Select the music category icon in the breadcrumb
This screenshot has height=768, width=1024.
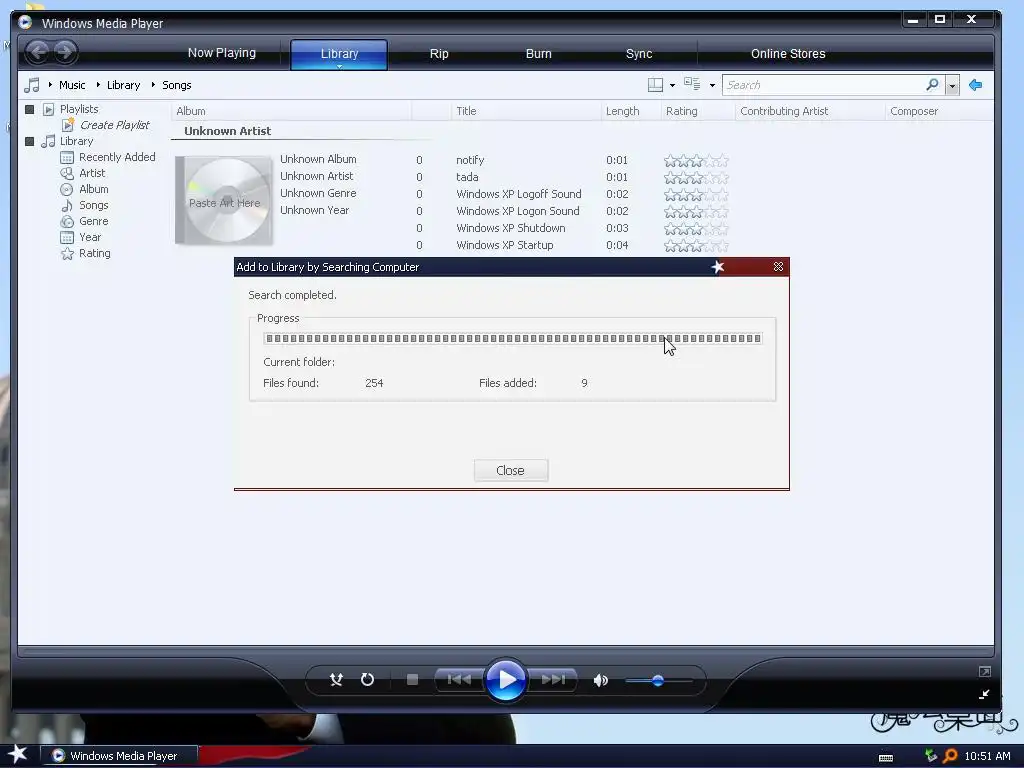(x=31, y=85)
